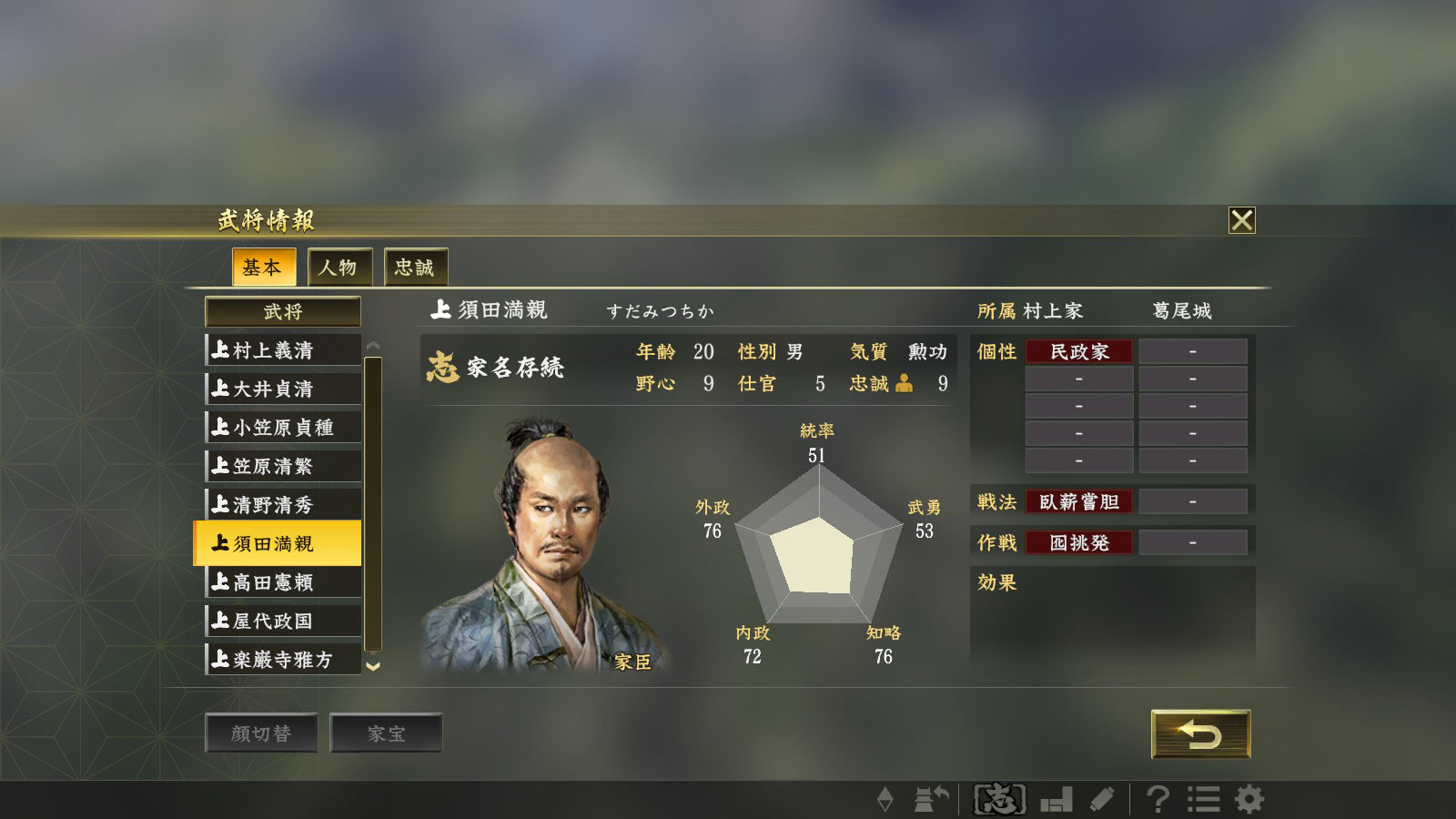1456x819 pixels.
Task: Select 村上義清 in the officer list
Action: tap(283, 350)
